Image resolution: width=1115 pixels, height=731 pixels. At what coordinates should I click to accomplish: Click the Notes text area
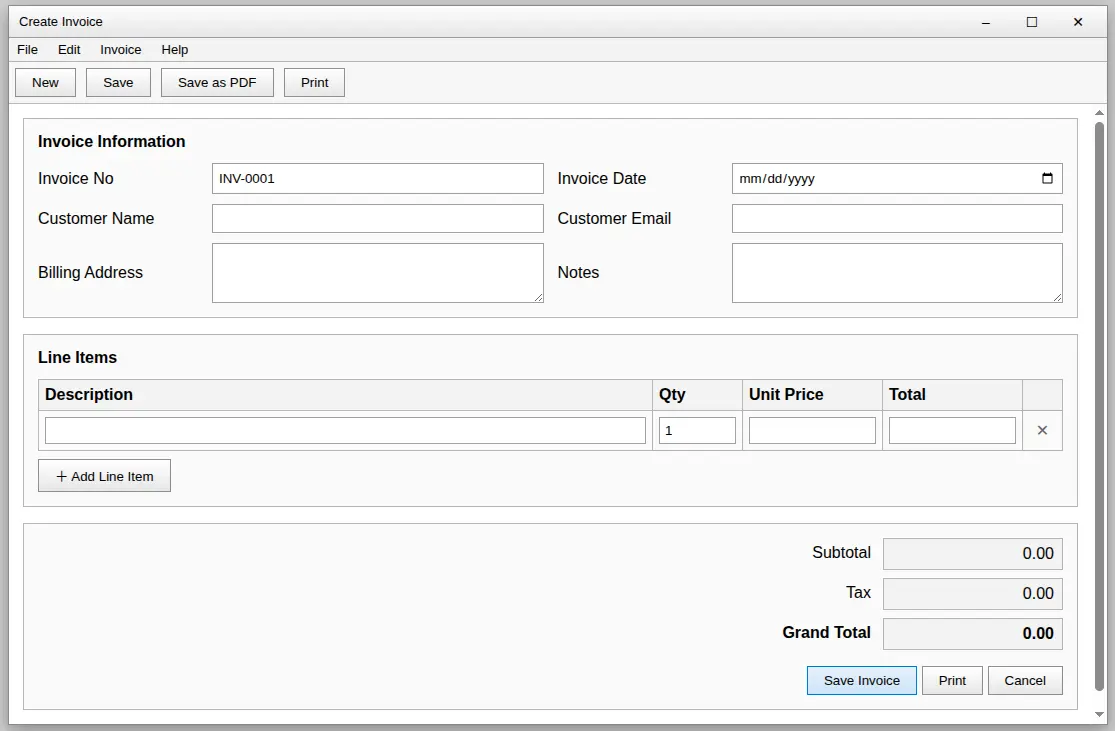[897, 272]
